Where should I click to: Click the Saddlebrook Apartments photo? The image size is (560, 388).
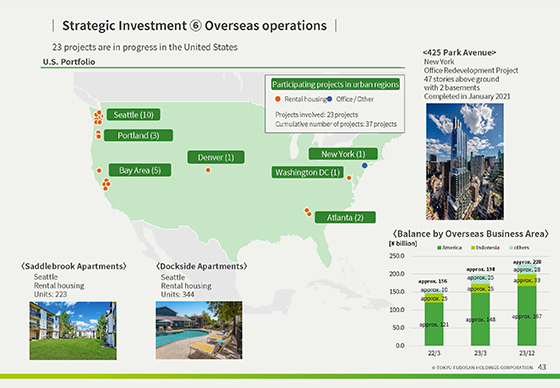click(73, 330)
